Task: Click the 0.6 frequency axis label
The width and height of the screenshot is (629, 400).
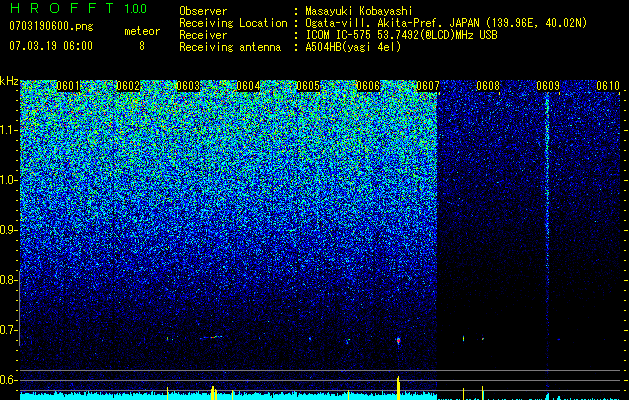Action: click(9, 380)
